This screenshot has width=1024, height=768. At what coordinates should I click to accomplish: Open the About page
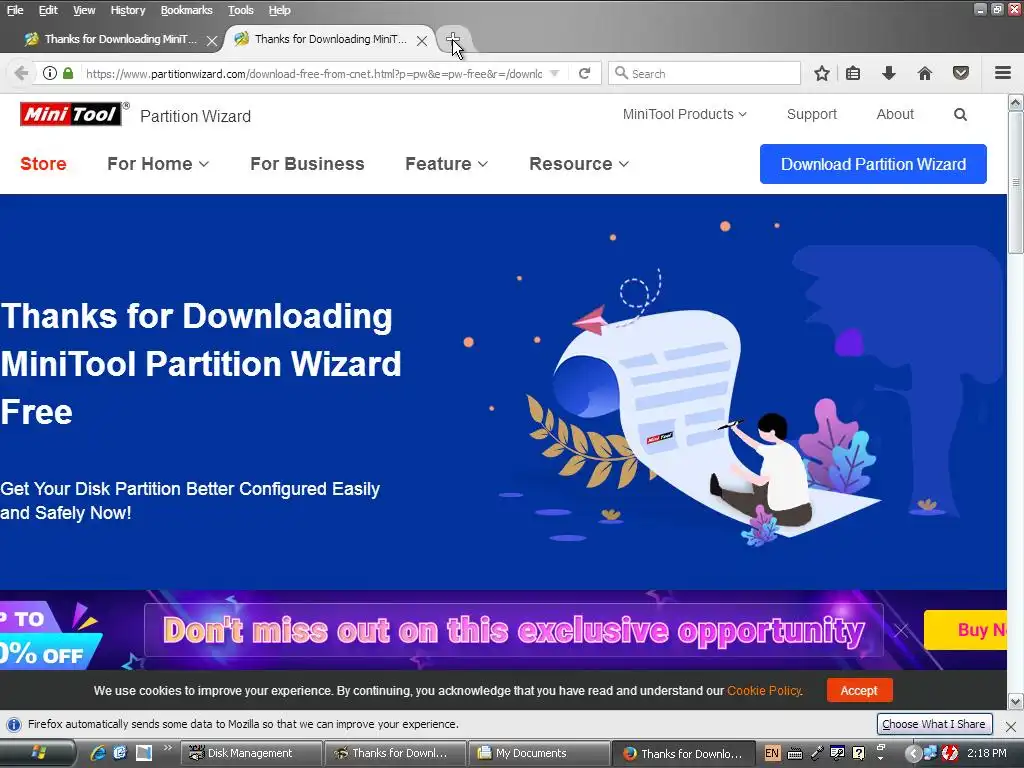pos(895,114)
